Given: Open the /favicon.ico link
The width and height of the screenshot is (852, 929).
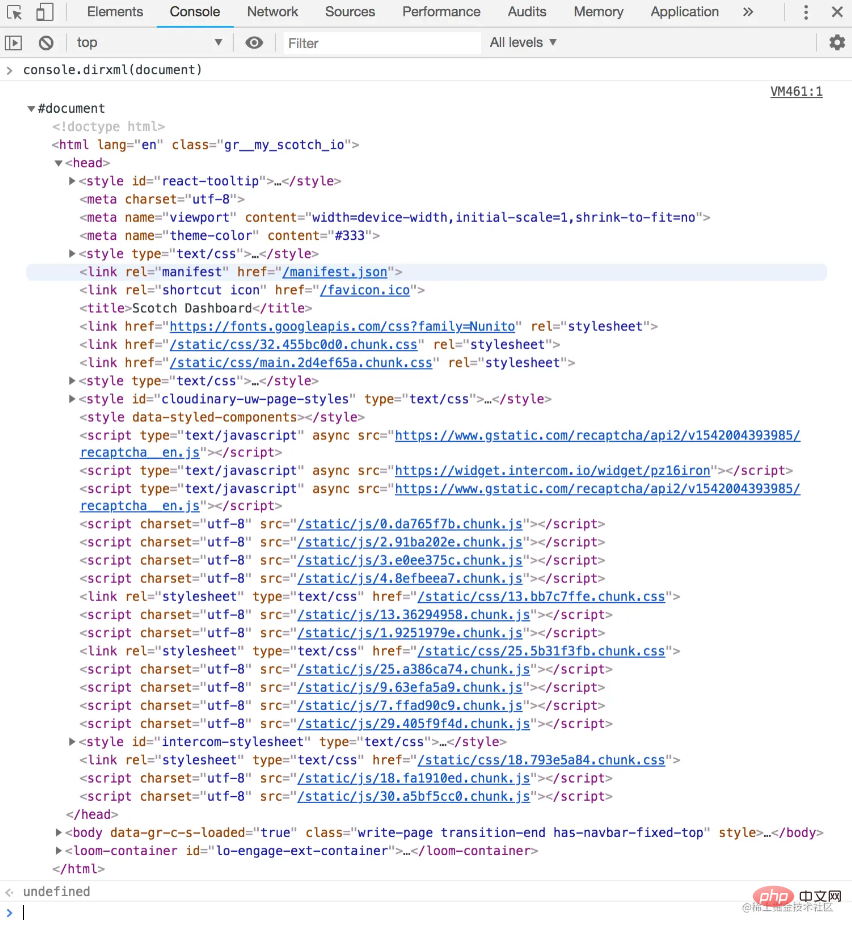Looking at the screenshot, I should point(364,290).
